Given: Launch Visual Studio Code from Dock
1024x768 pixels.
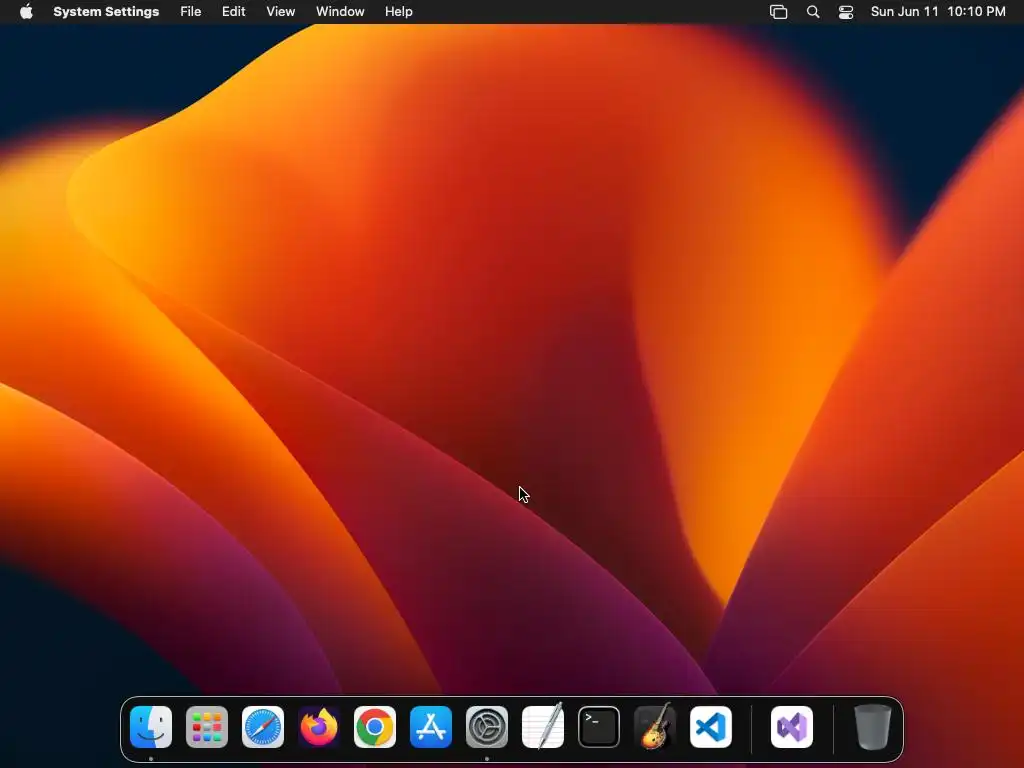Looking at the screenshot, I should pyautogui.click(x=711, y=727).
